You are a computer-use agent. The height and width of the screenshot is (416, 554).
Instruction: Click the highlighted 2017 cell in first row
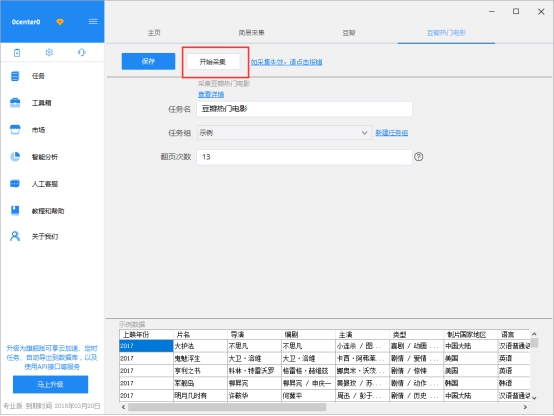(146, 346)
